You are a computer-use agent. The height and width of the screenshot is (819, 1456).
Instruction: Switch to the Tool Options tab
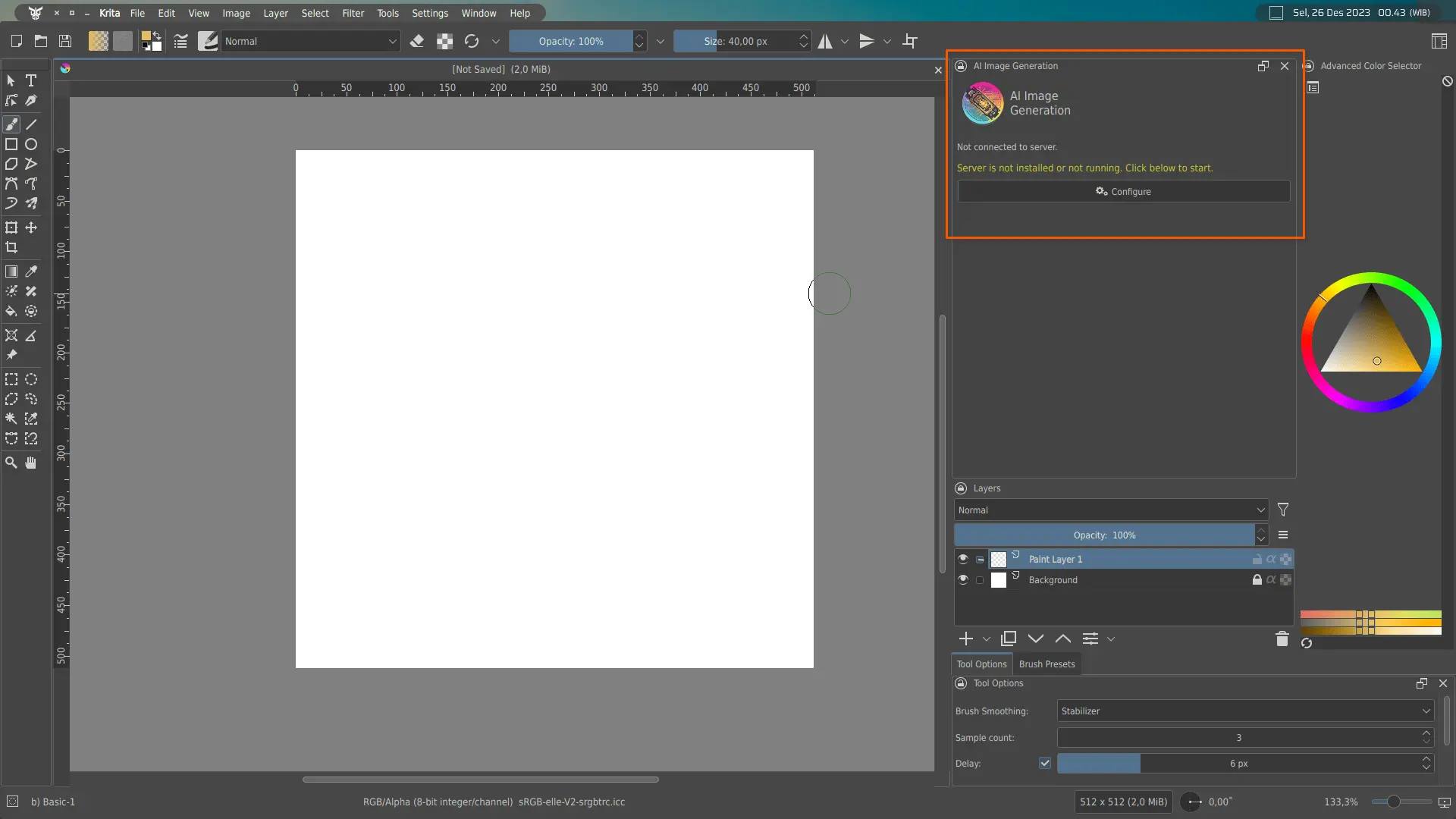point(982,664)
